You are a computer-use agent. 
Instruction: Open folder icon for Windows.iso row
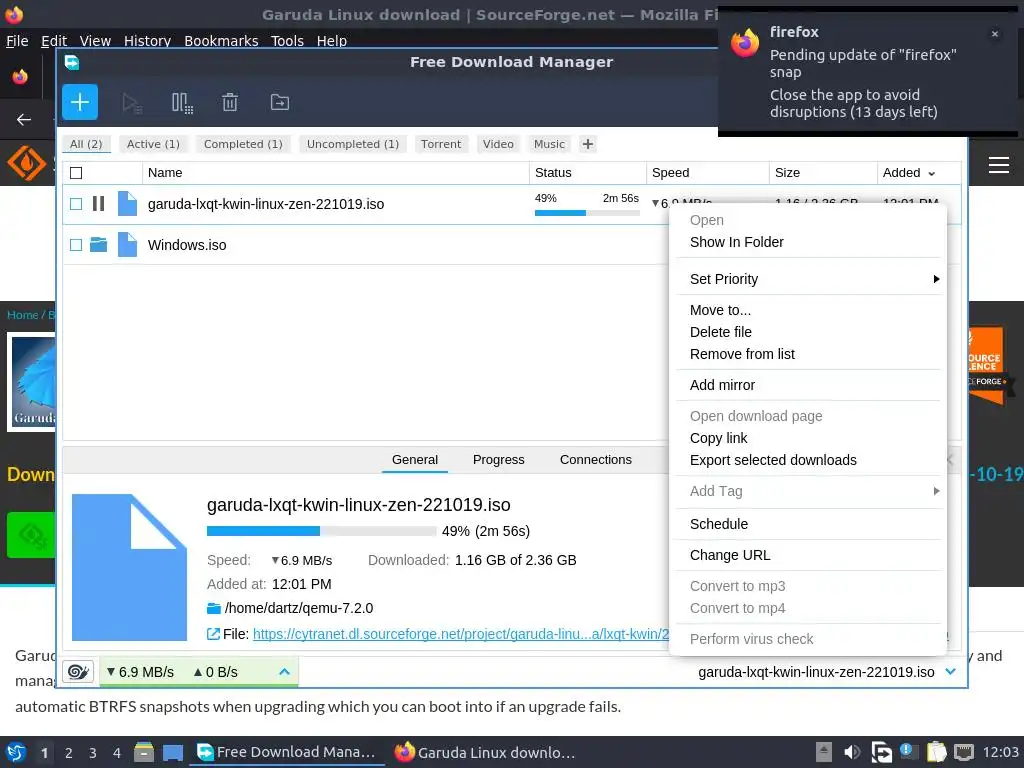click(x=99, y=245)
